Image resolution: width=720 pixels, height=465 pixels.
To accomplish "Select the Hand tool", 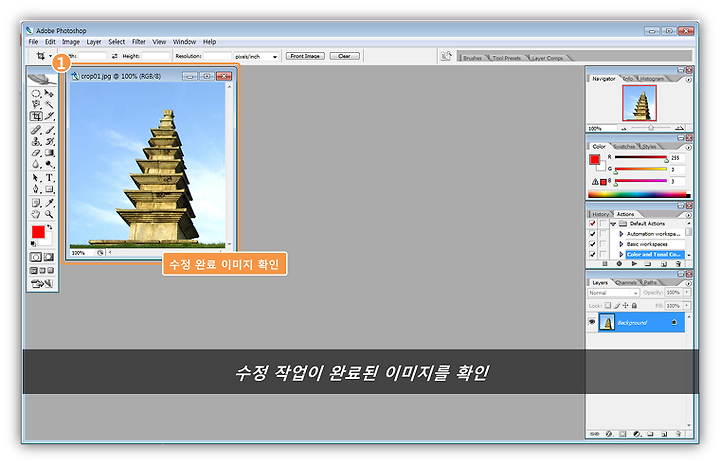I will 36,214.
